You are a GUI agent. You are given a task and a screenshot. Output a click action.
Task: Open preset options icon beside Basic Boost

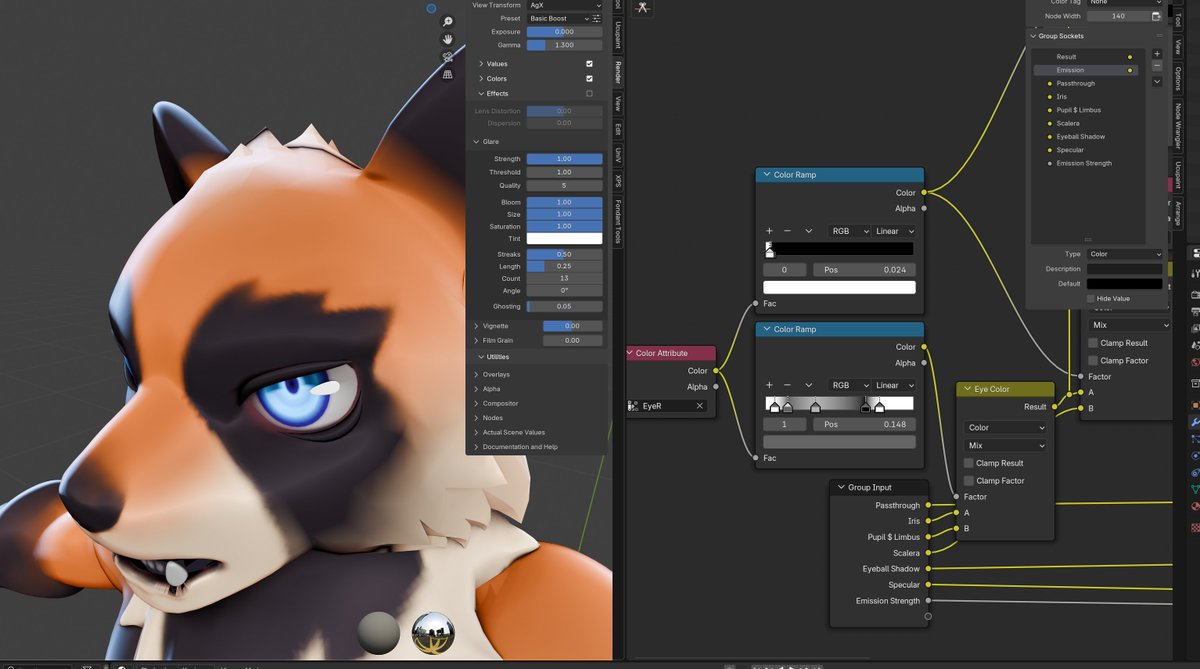tap(597, 18)
